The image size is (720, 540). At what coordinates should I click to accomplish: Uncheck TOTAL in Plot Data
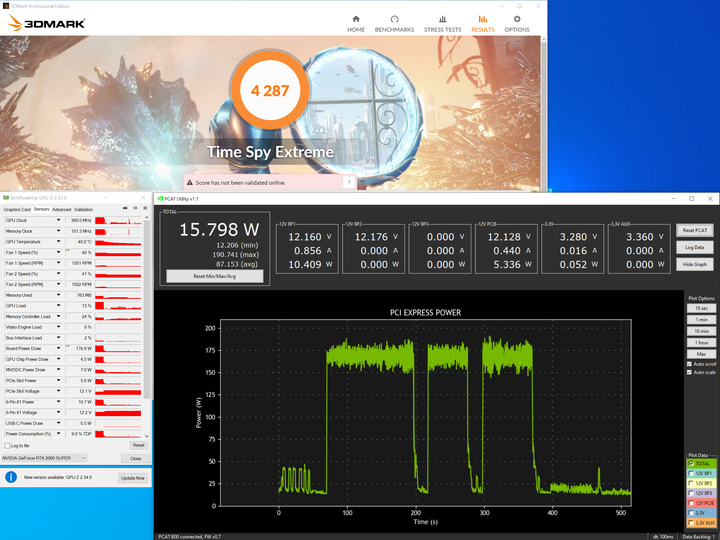pyautogui.click(x=691, y=464)
